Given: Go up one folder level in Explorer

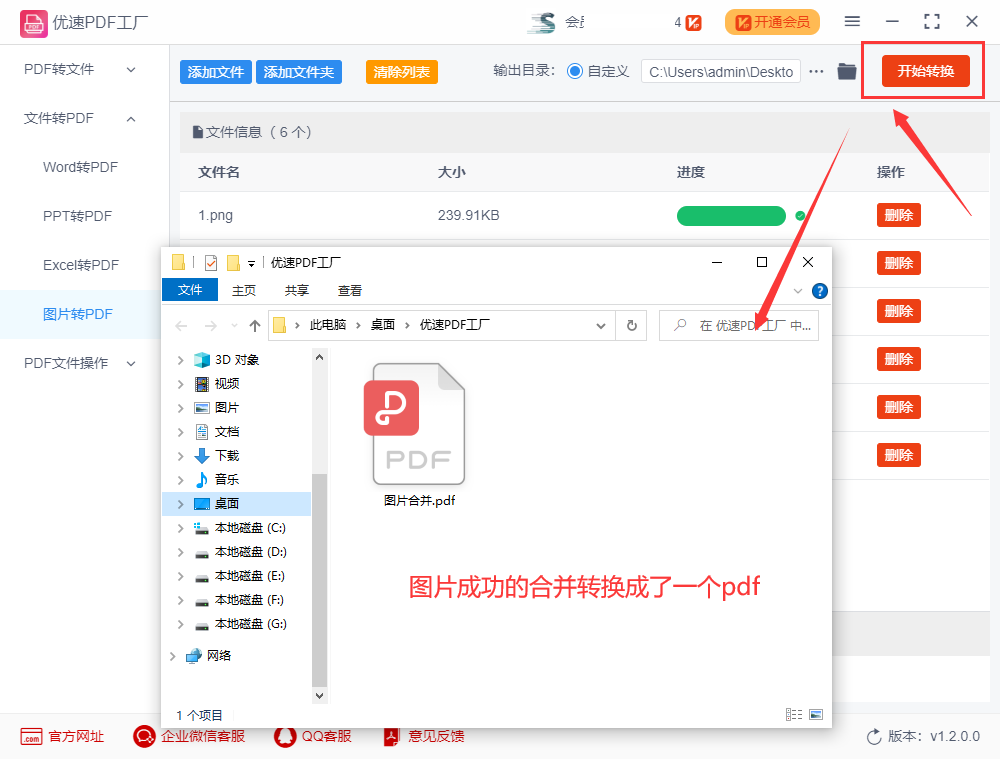Looking at the screenshot, I should pyautogui.click(x=254, y=326).
